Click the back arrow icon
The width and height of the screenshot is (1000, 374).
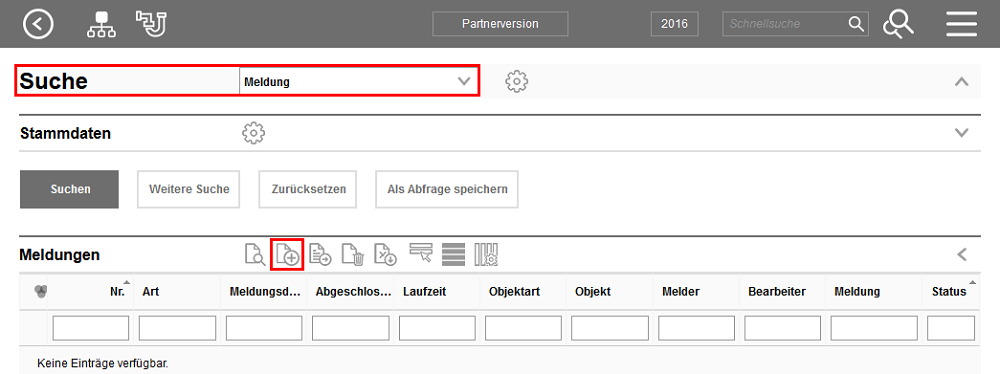click(38, 24)
